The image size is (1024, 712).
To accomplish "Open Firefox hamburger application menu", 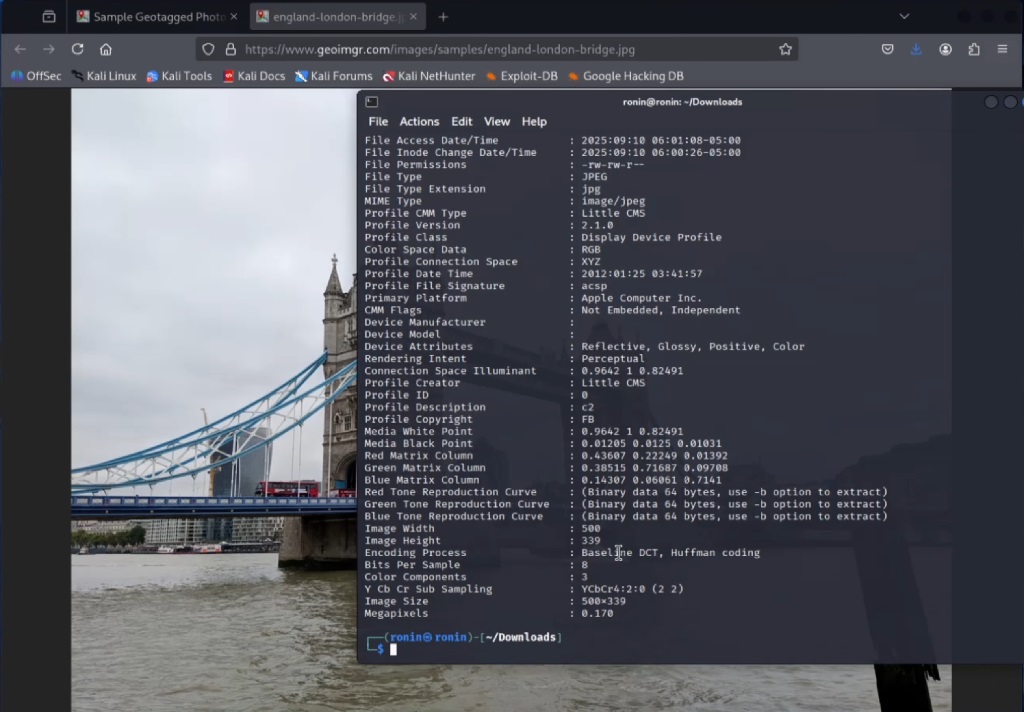I will (x=1002, y=49).
